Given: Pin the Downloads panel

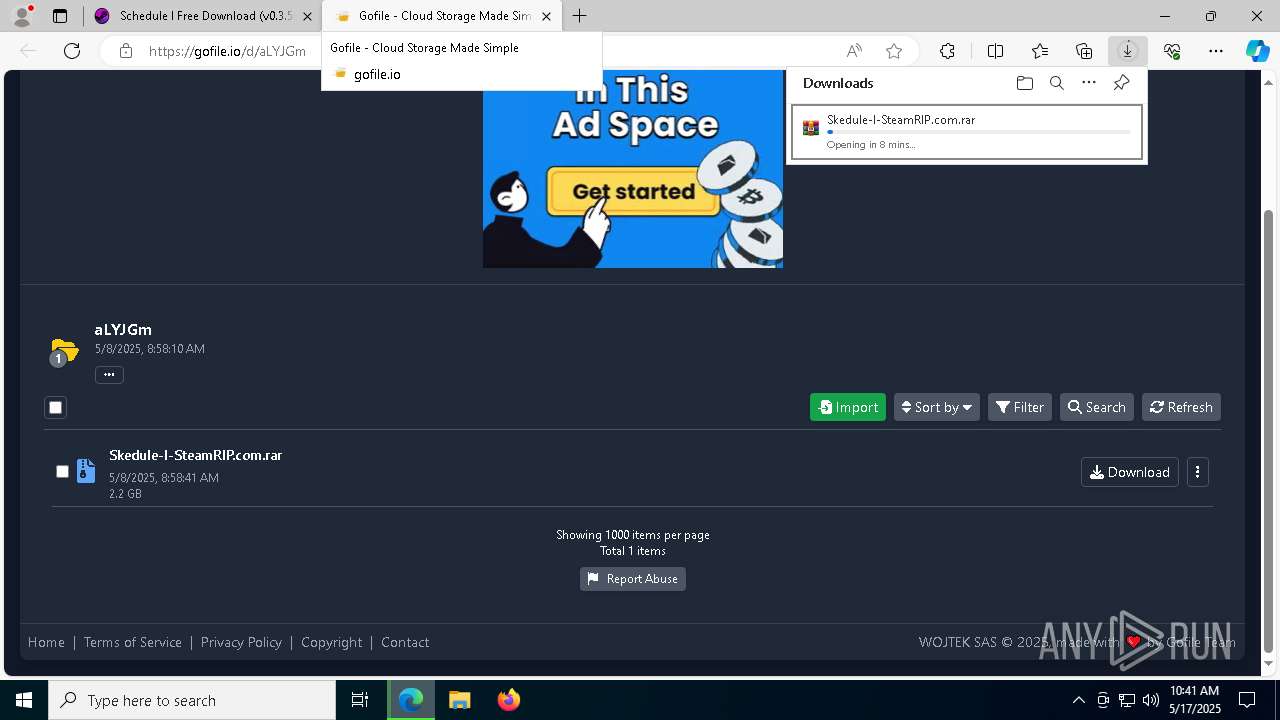Looking at the screenshot, I should 1121,83.
